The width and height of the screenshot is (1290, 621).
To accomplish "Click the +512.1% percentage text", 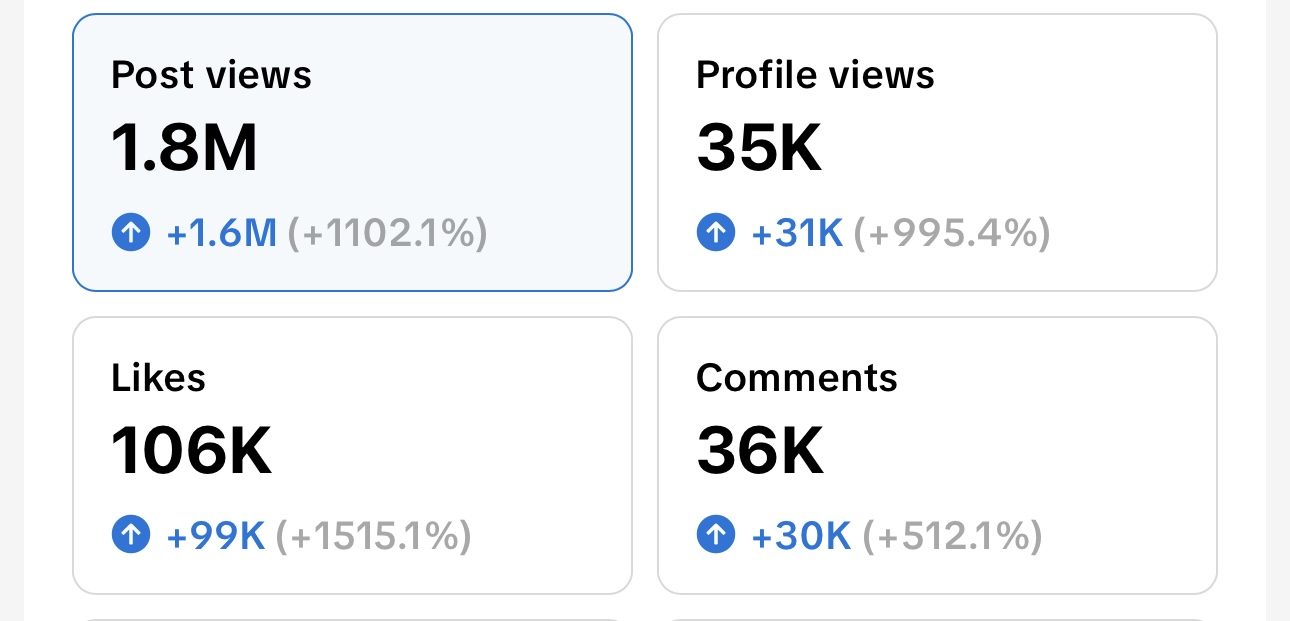I will (x=952, y=537).
